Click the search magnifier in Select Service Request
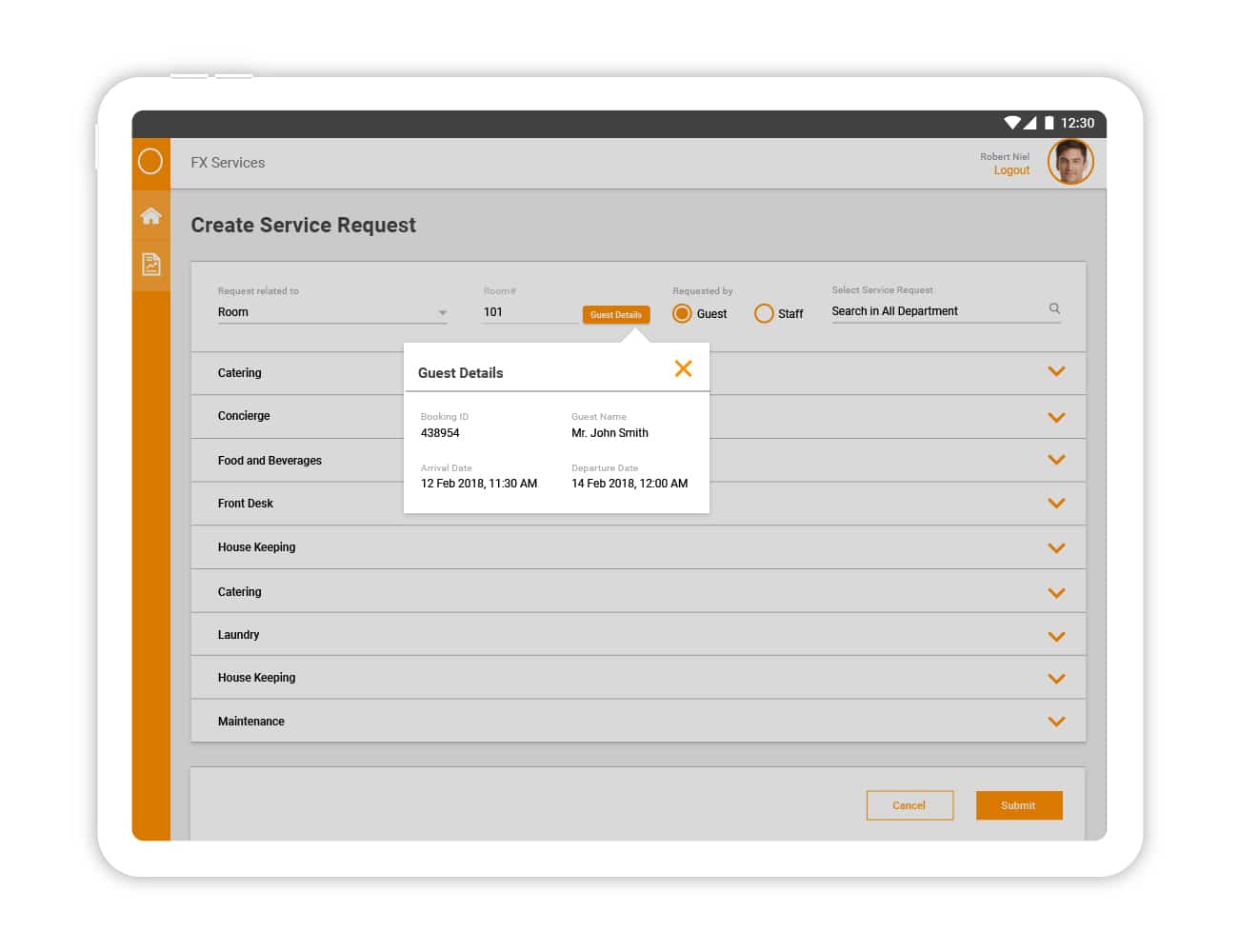 (x=1054, y=308)
